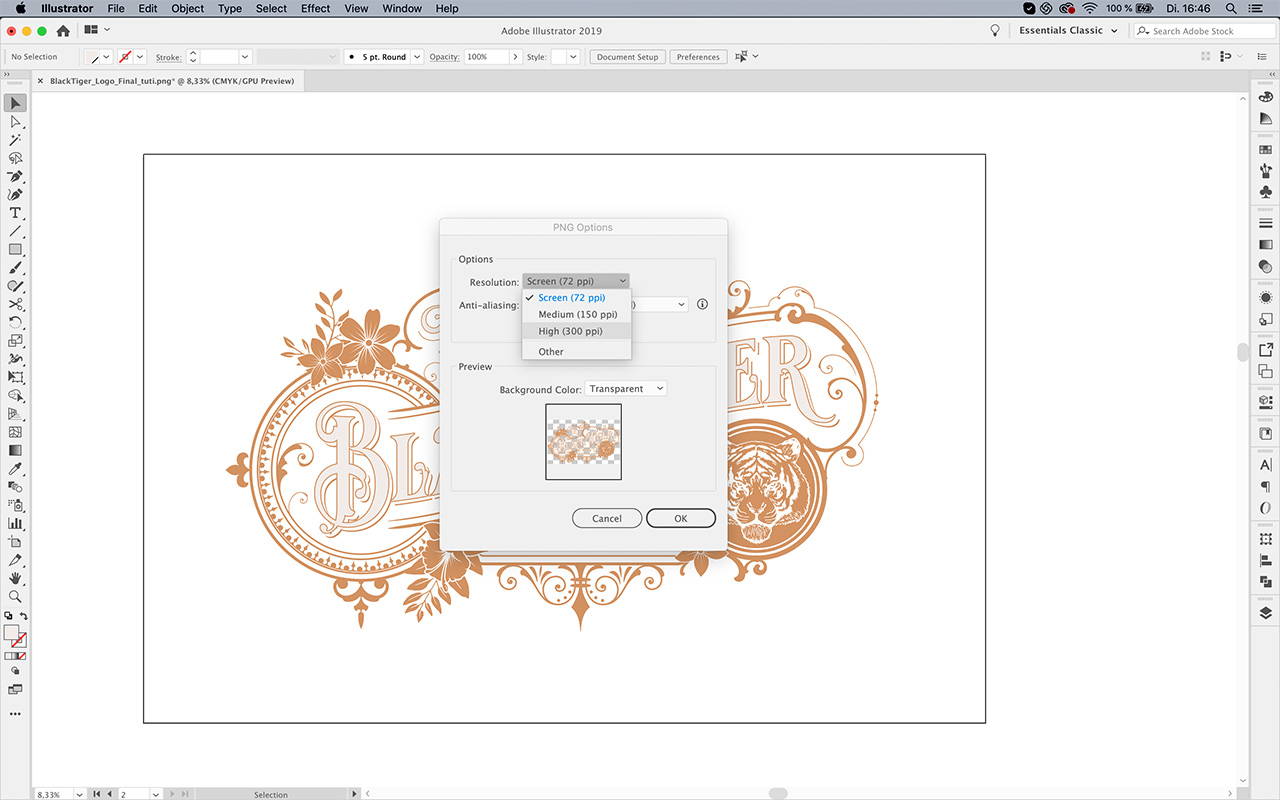
Task: Expand the stroke weight dropdown
Action: point(244,57)
